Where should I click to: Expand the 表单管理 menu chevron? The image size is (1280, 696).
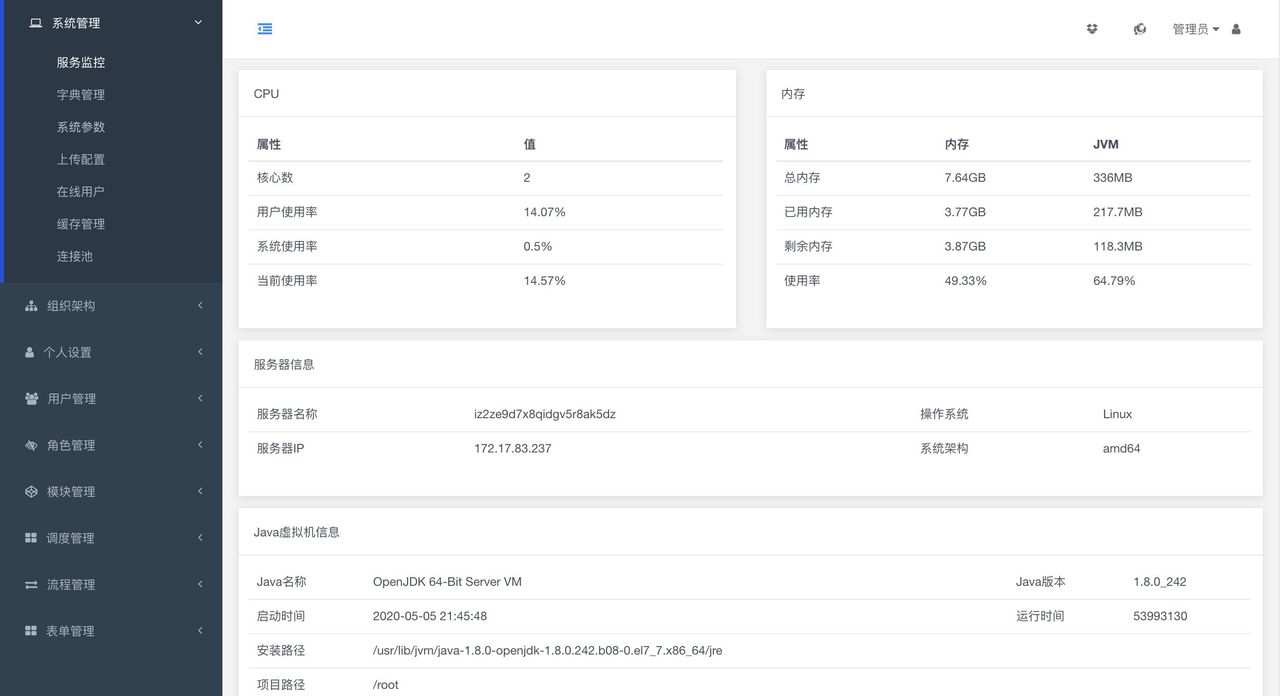(200, 630)
